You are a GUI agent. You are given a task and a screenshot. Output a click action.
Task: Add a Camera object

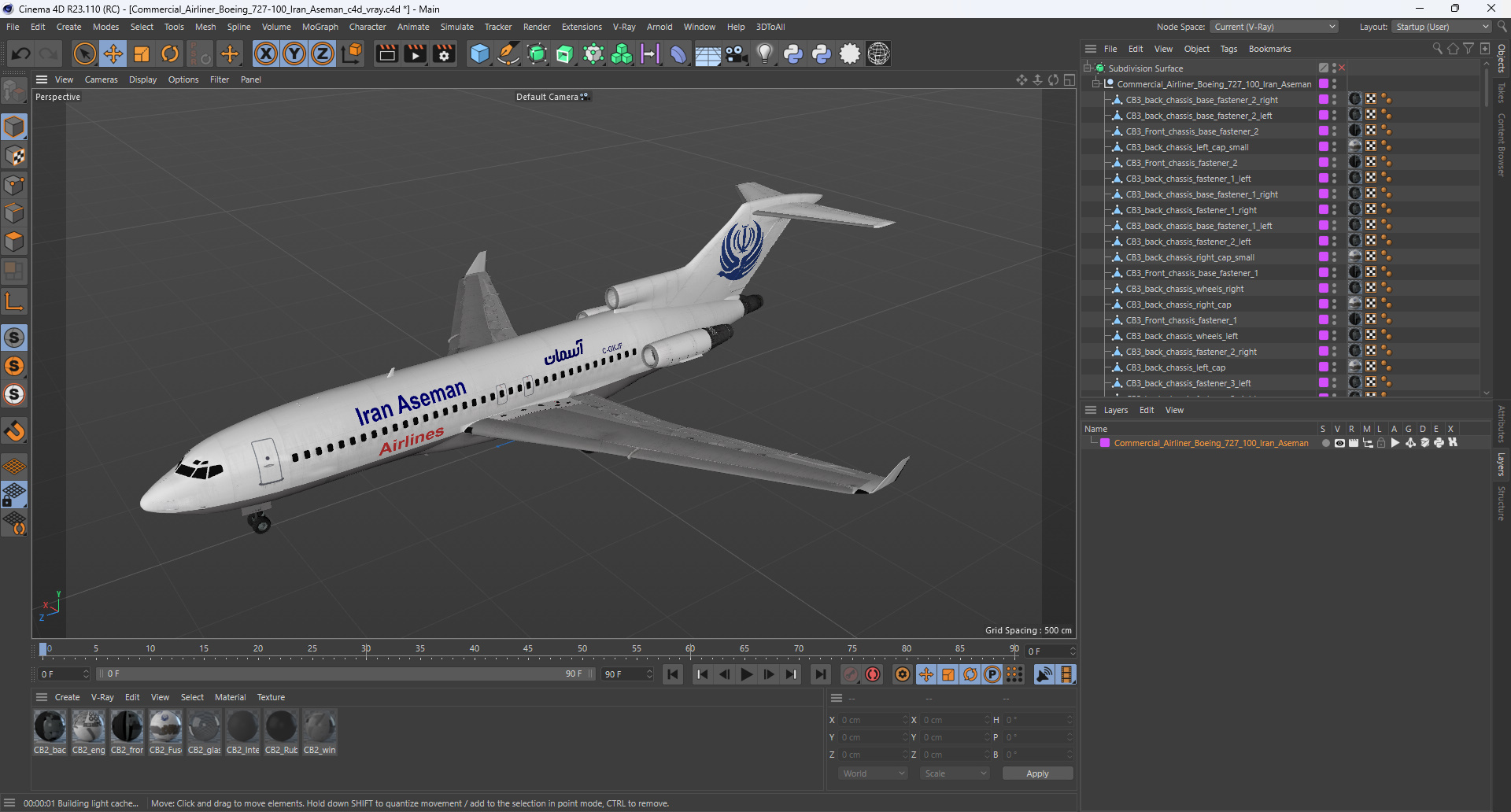coord(736,54)
